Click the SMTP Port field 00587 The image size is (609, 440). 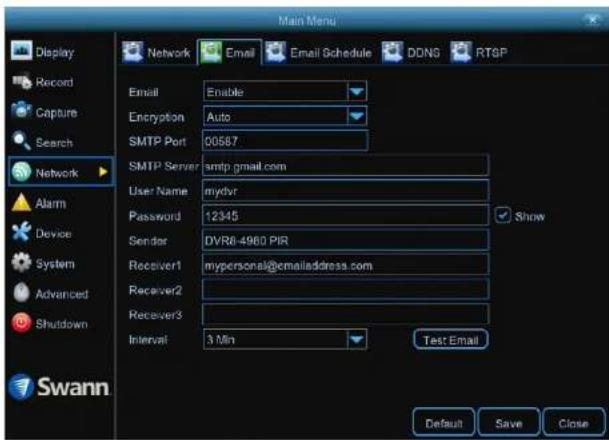tap(285, 141)
